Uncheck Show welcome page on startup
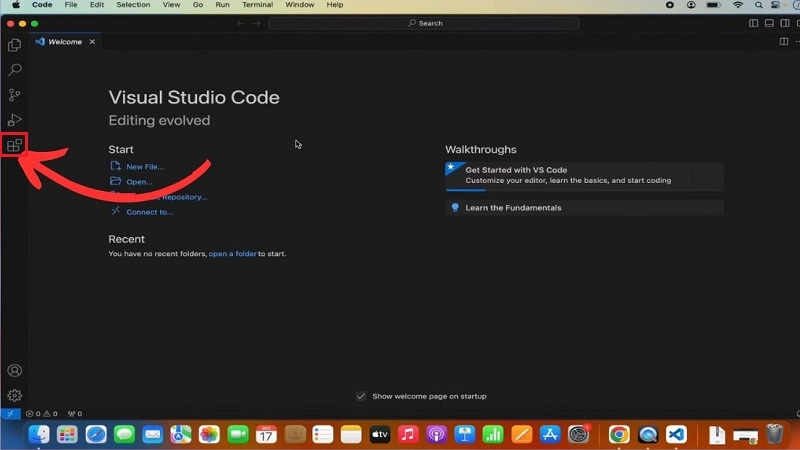This screenshot has height=450, width=800. click(x=361, y=396)
